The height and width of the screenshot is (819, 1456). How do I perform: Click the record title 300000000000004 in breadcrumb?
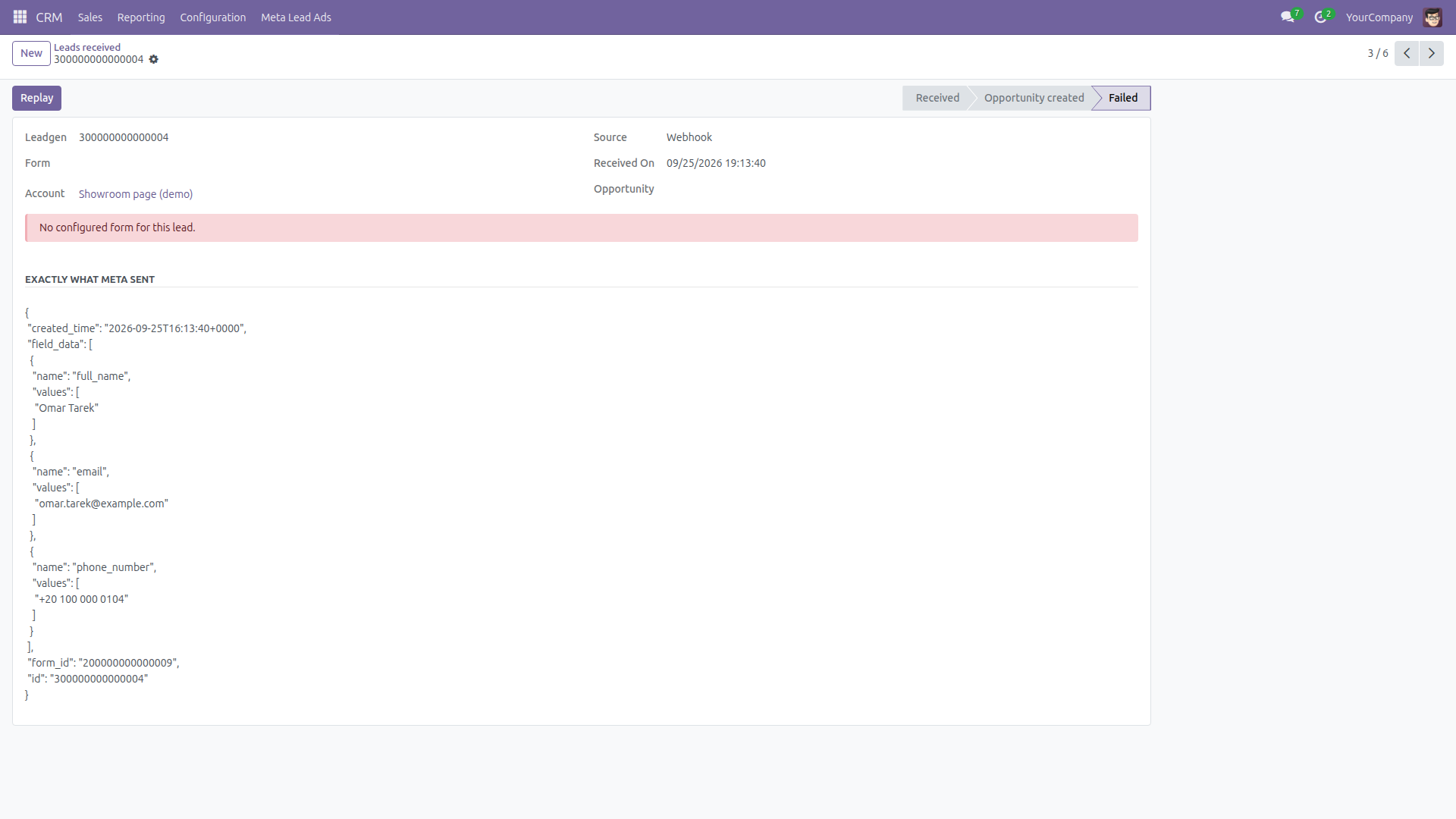click(99, 59)
